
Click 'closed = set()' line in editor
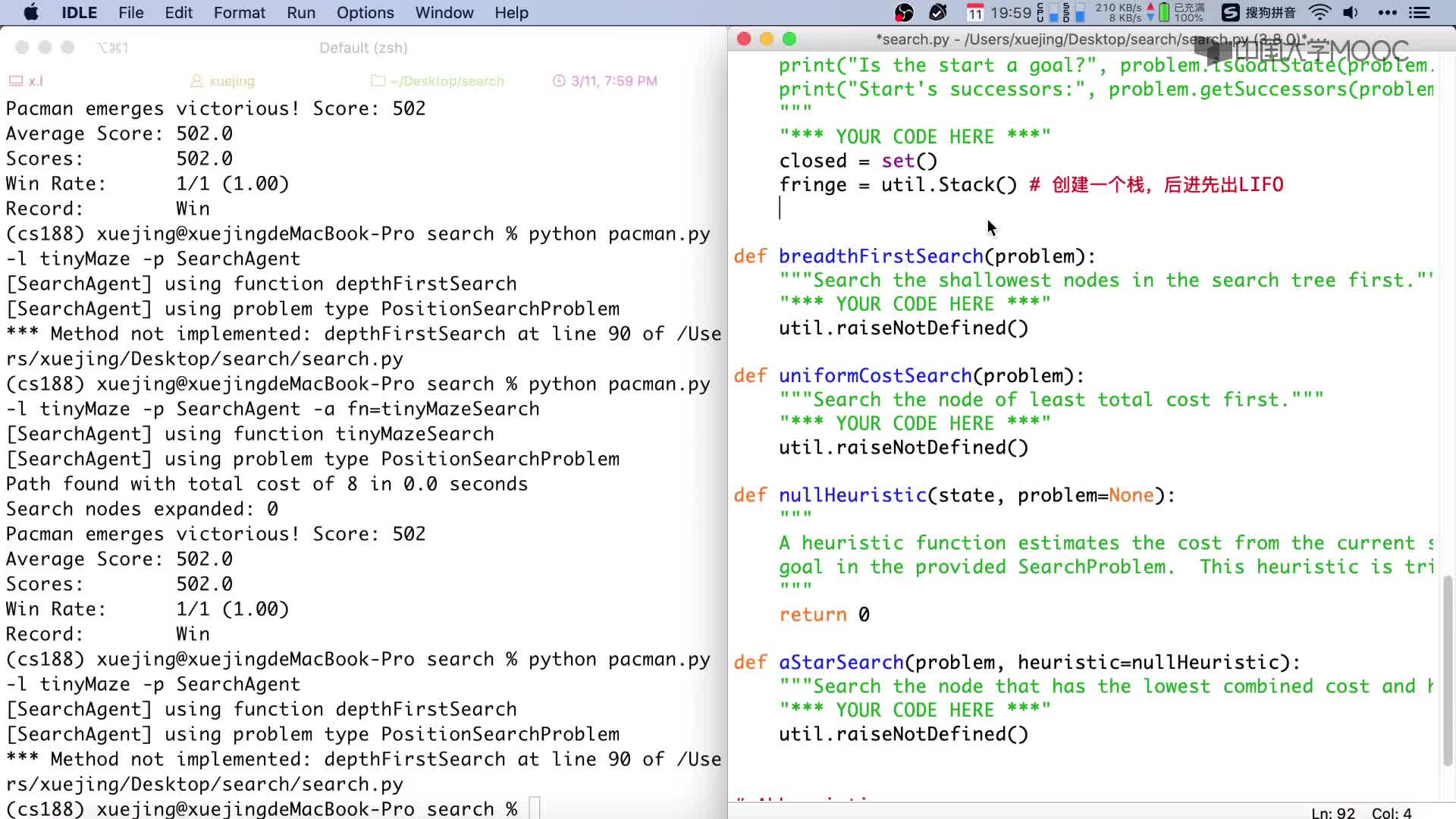[858, 161]
